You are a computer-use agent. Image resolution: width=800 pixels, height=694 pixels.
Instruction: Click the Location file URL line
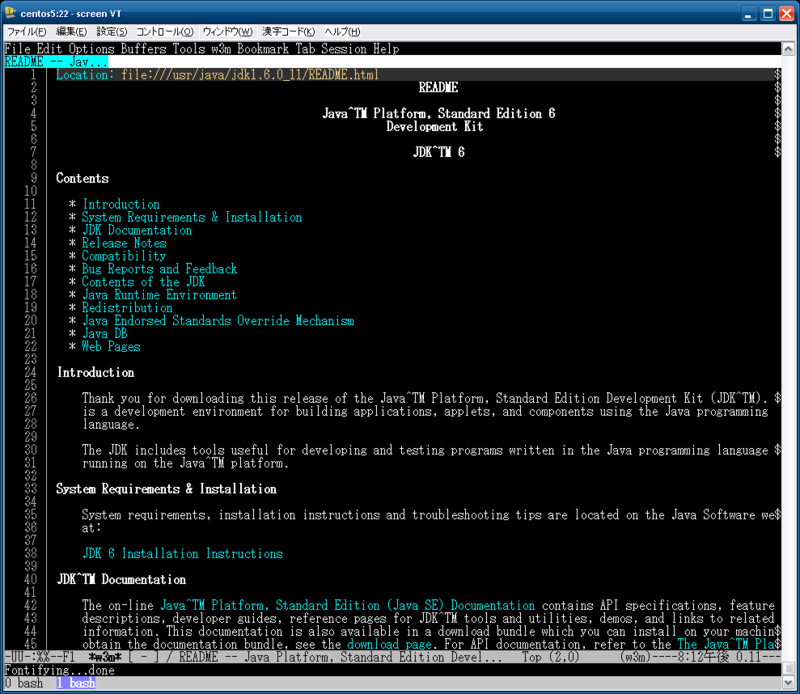(x=217, y=75)
